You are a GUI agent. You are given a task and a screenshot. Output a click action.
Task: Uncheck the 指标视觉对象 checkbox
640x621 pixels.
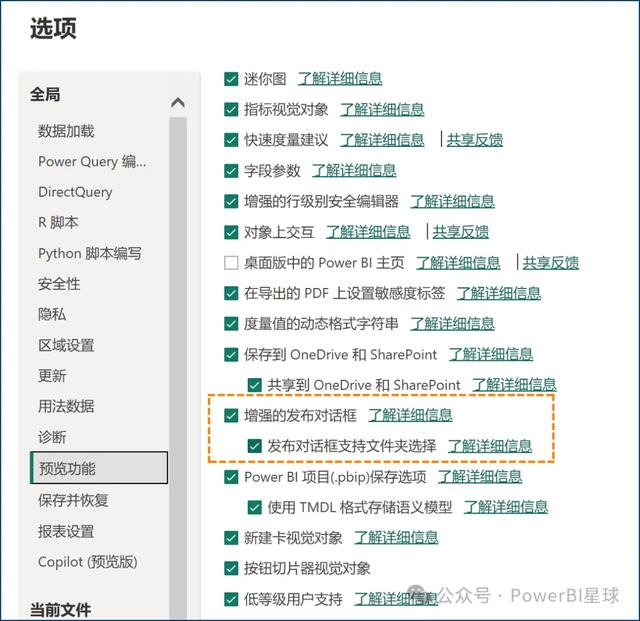tap(231, 109)
